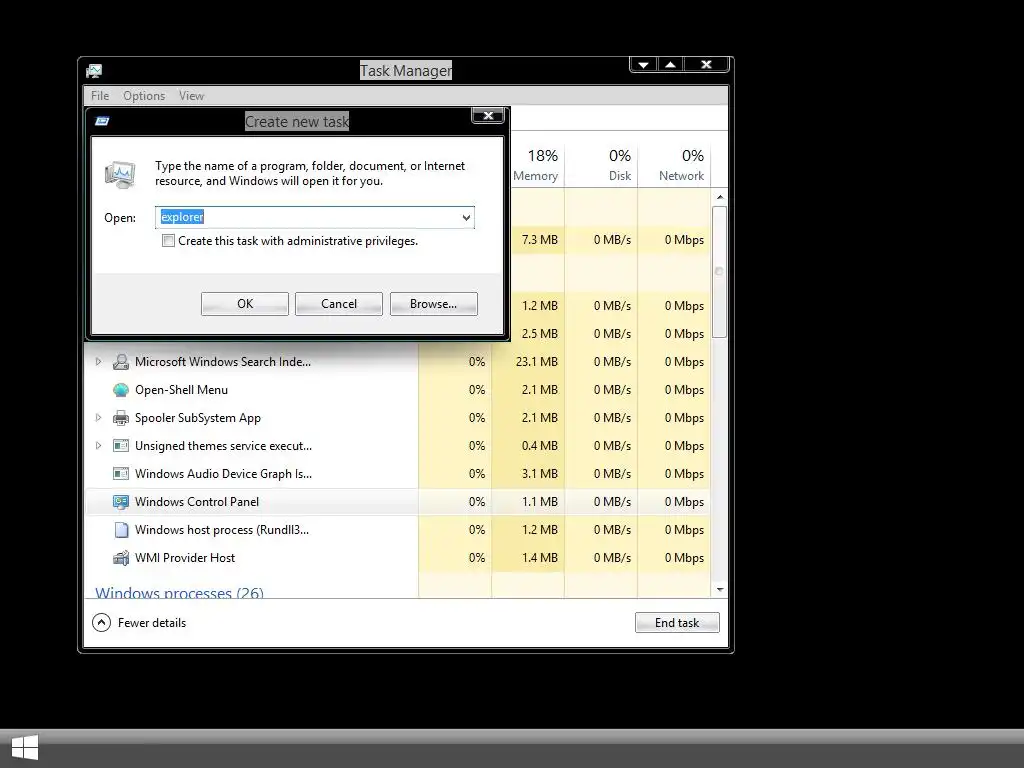Click the Fewer details arrow icon
Screen dimensions: 1024x768
pyautogui.click(x=101, y=623)
